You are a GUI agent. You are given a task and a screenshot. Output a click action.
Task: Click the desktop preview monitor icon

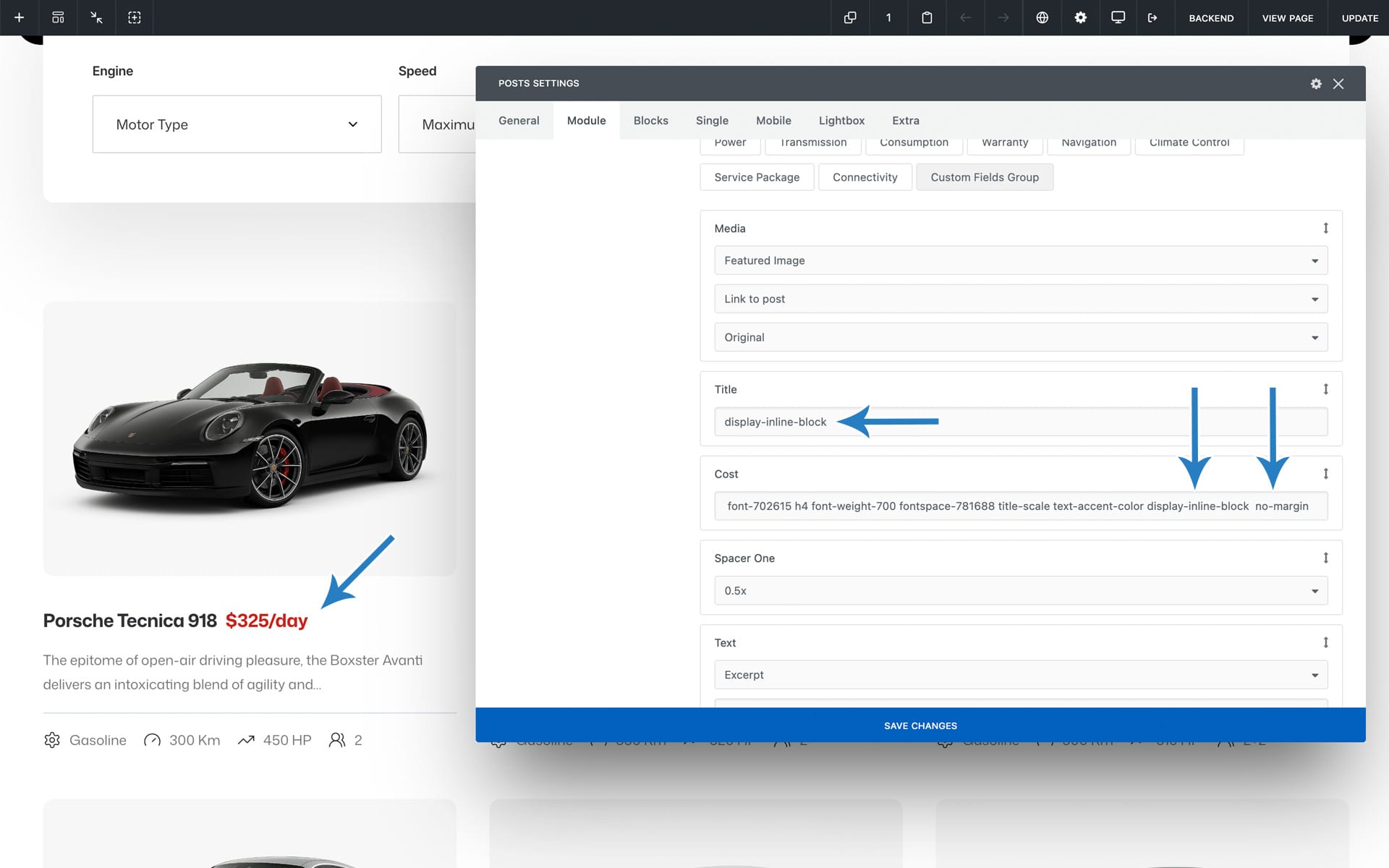[x=1118, y=17]
